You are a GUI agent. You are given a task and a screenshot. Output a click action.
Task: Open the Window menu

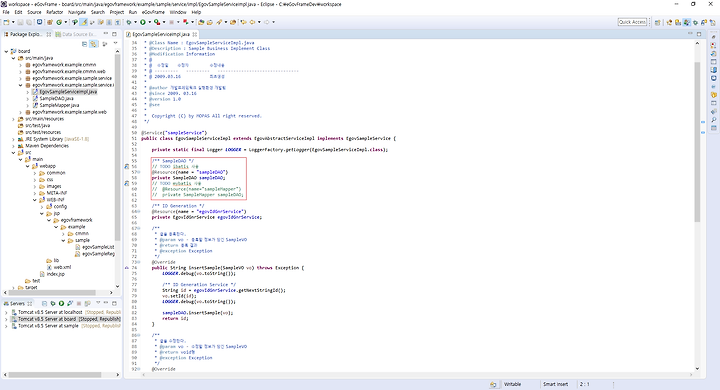click(x=178, y=12)
